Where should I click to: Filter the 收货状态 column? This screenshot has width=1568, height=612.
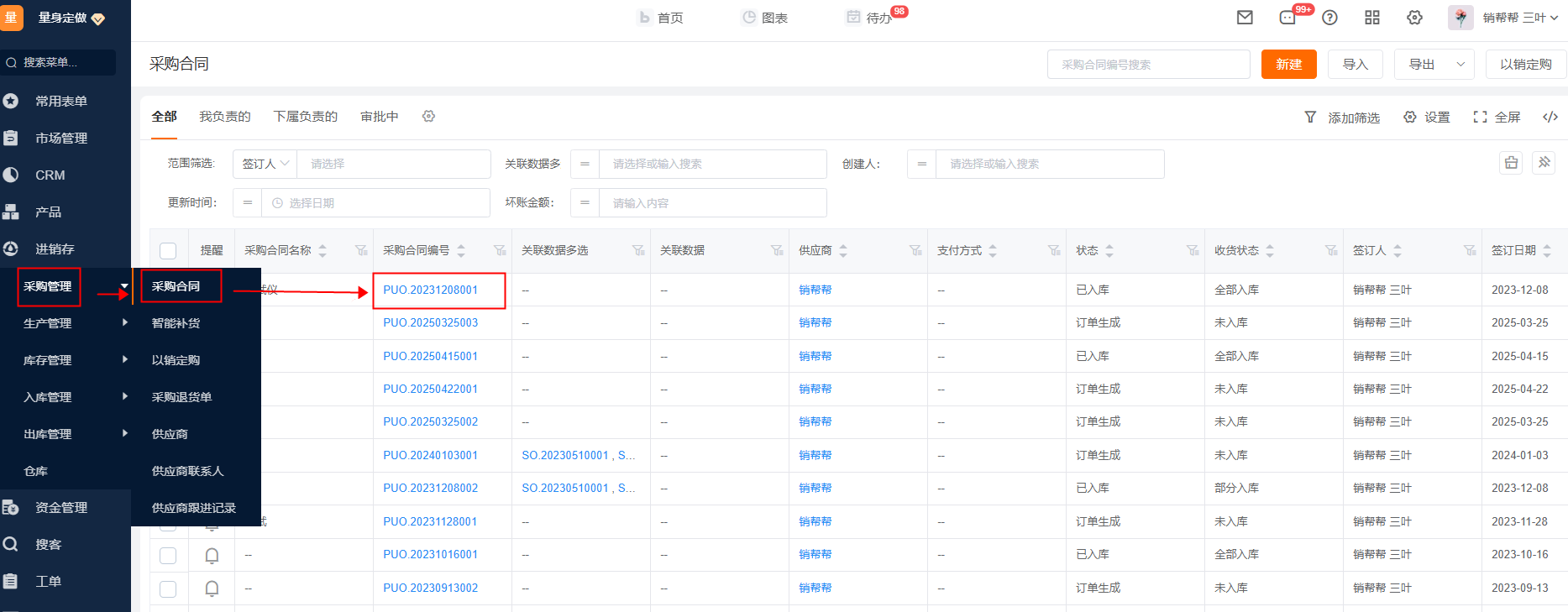[1331, 250]
